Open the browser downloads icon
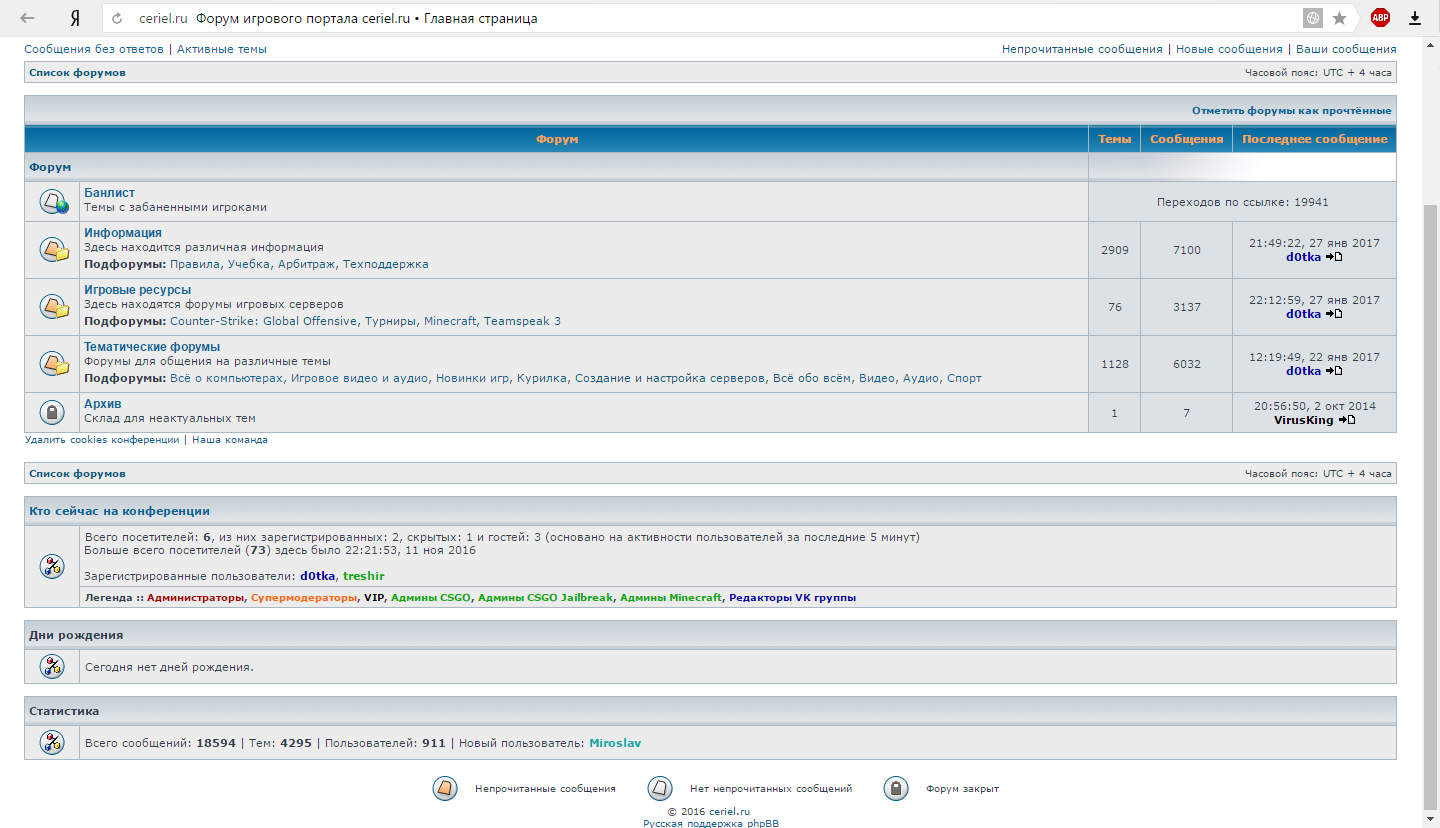 1415,18
